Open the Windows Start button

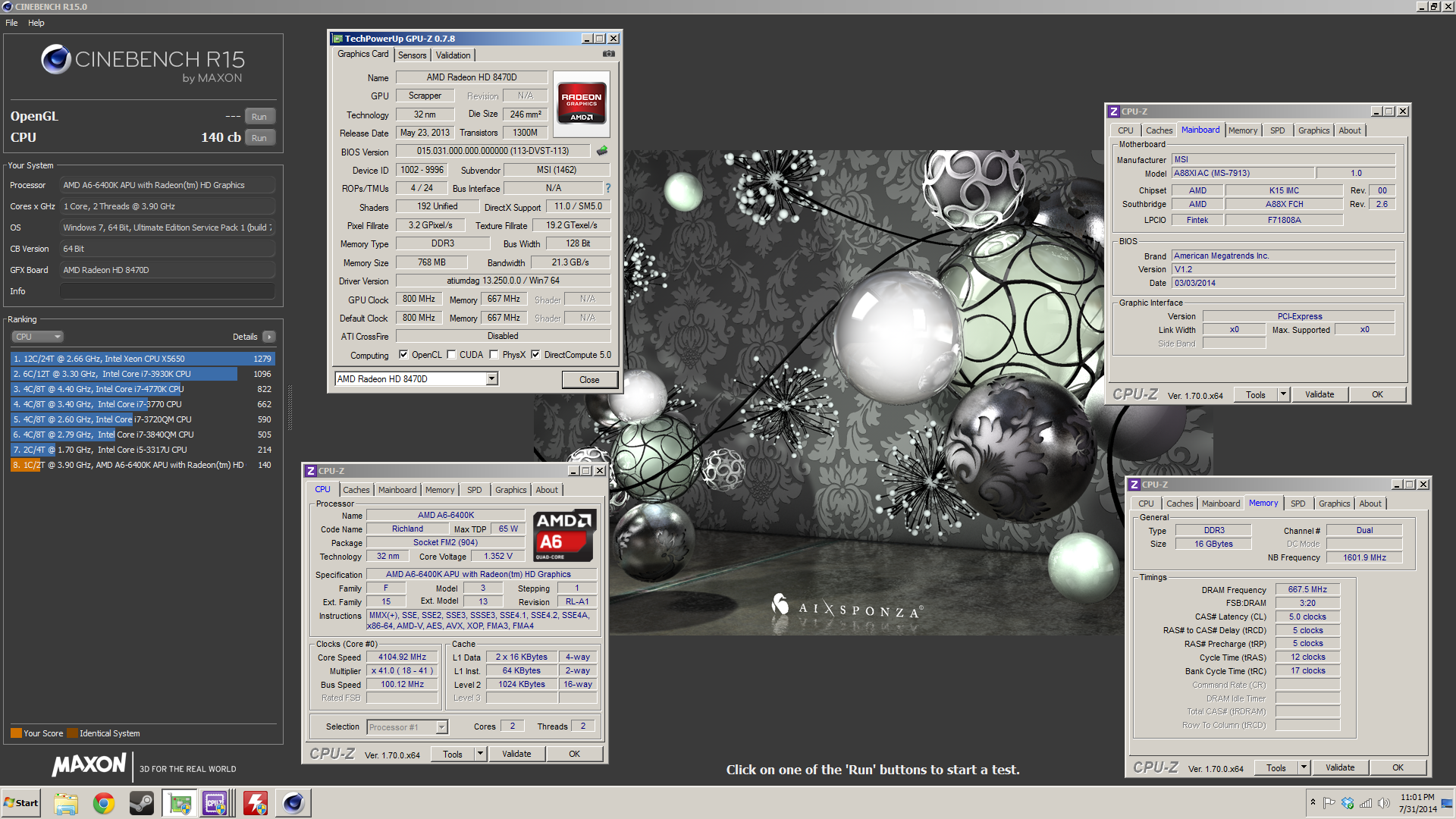click(x=21, y=803)
